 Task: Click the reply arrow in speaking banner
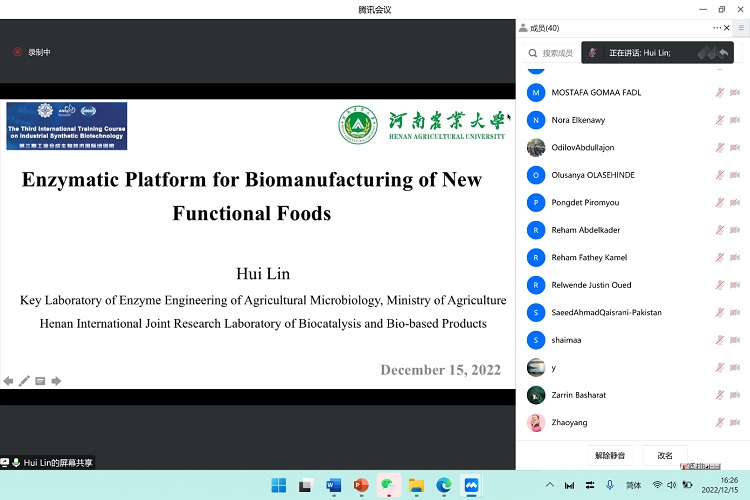click(x=723, y=52)
